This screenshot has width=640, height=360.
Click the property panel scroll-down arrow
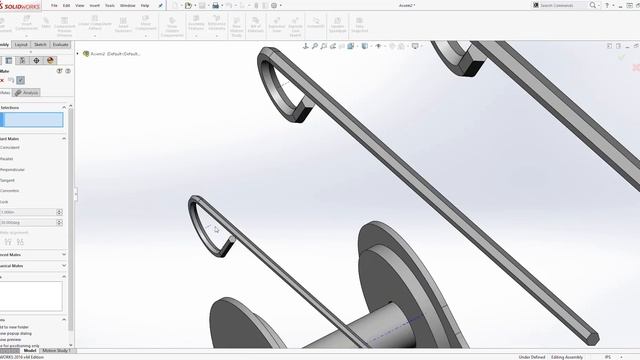point(71,345)
